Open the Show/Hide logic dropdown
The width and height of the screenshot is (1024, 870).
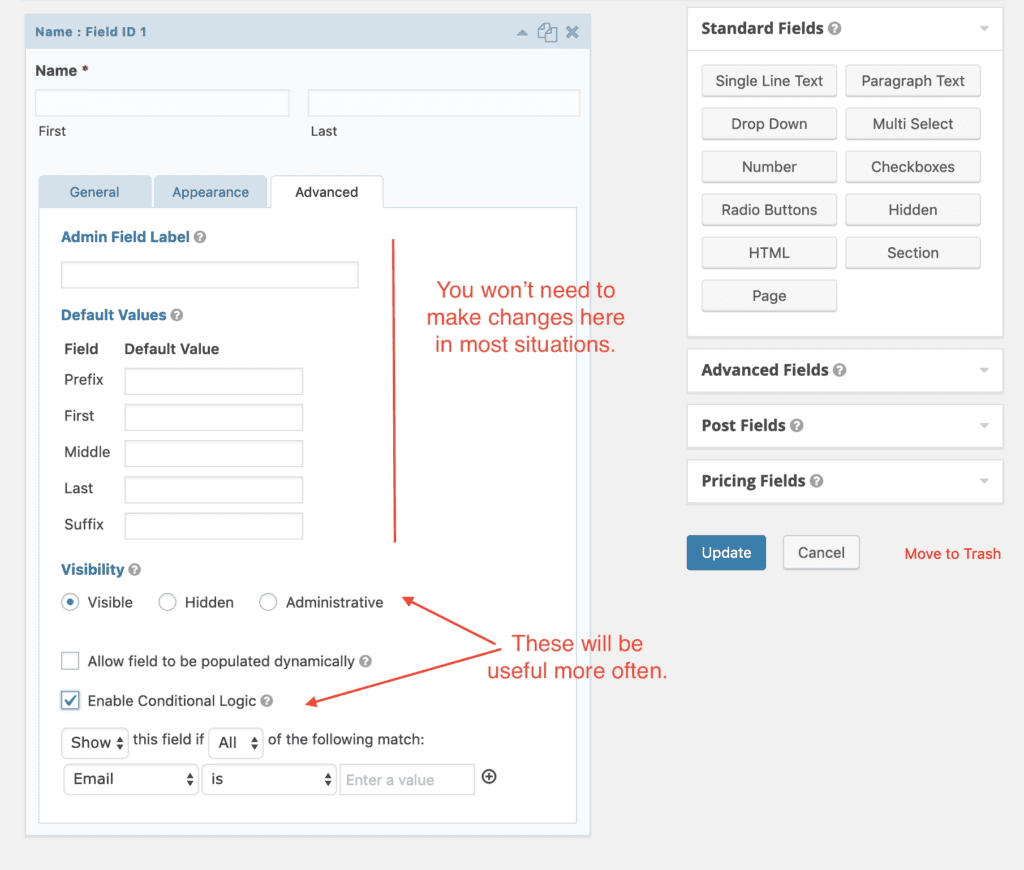pyautogui.click(x=95, y=743)
